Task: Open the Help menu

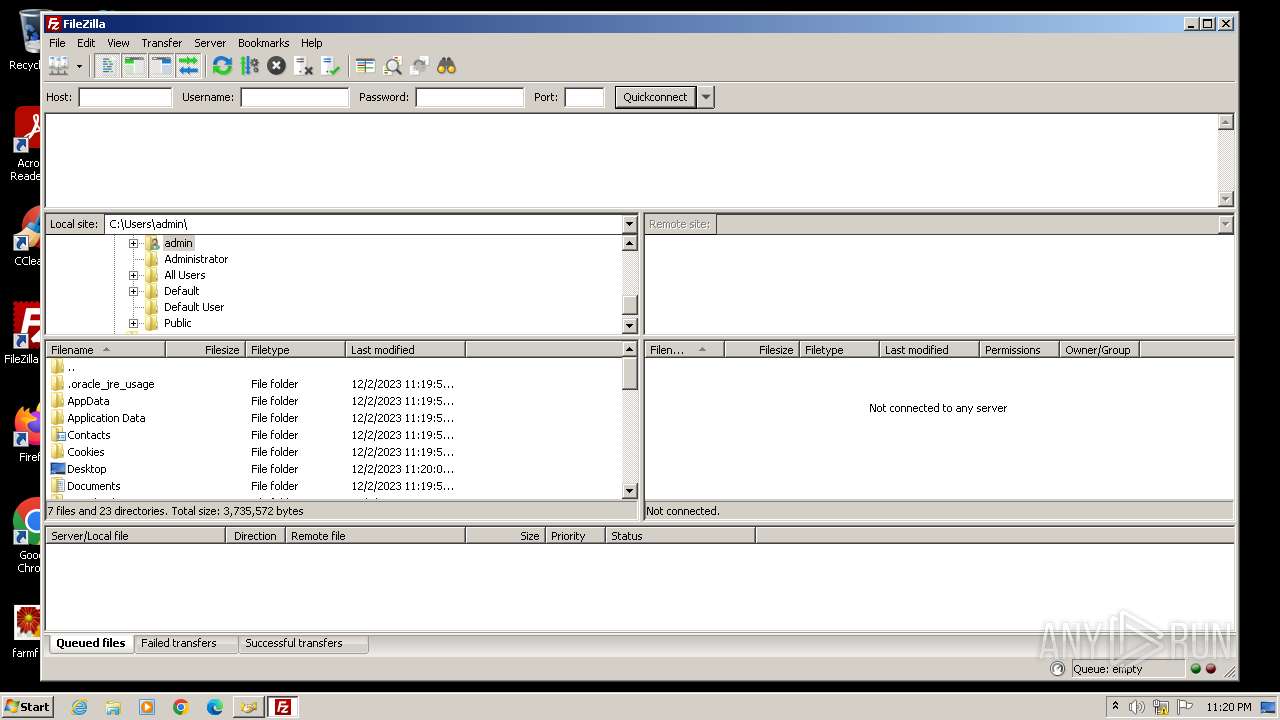Action: pos(312,43)
